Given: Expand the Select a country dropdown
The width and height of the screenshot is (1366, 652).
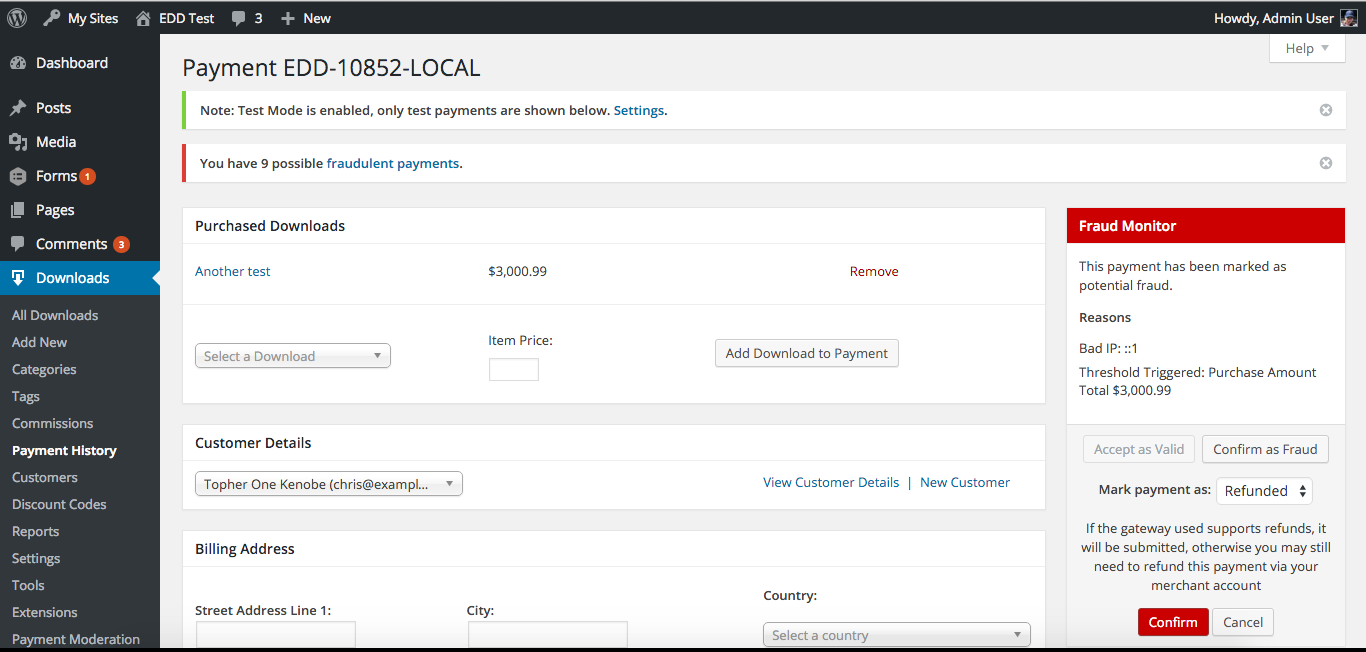Looking at the screenshot, I should [895, 635].
